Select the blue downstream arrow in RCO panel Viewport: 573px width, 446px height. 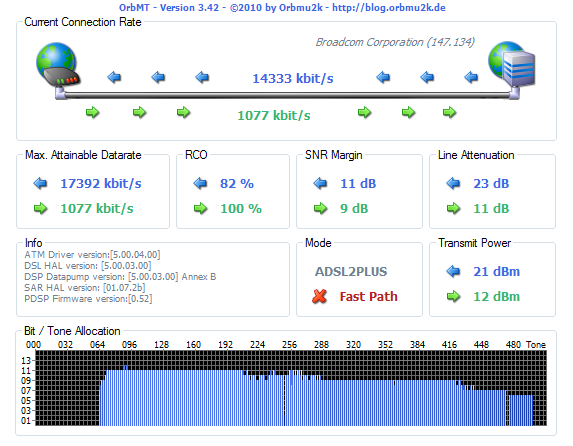200,183
